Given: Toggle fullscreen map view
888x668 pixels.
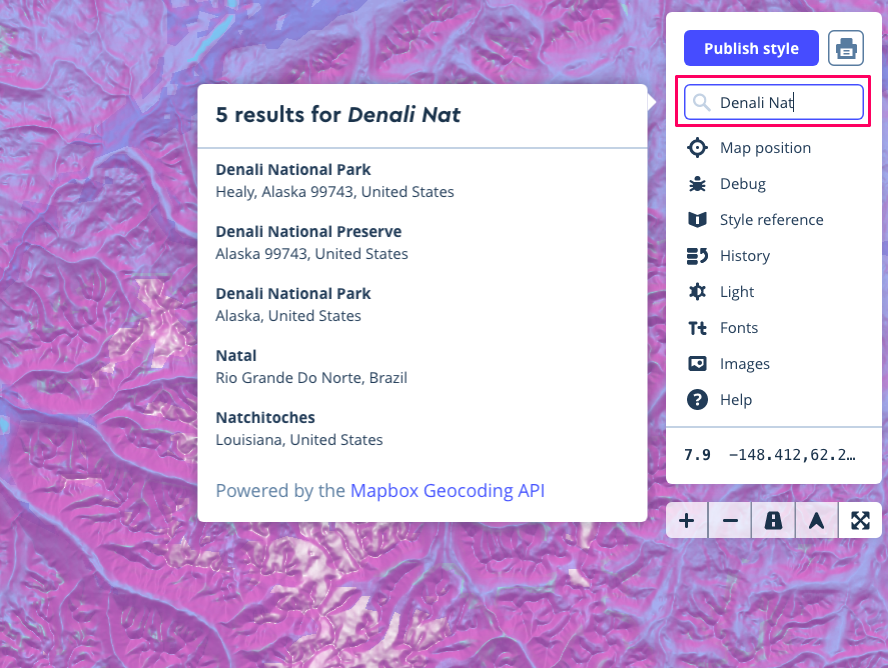Looking at the screenshot, I should point(860,520).
